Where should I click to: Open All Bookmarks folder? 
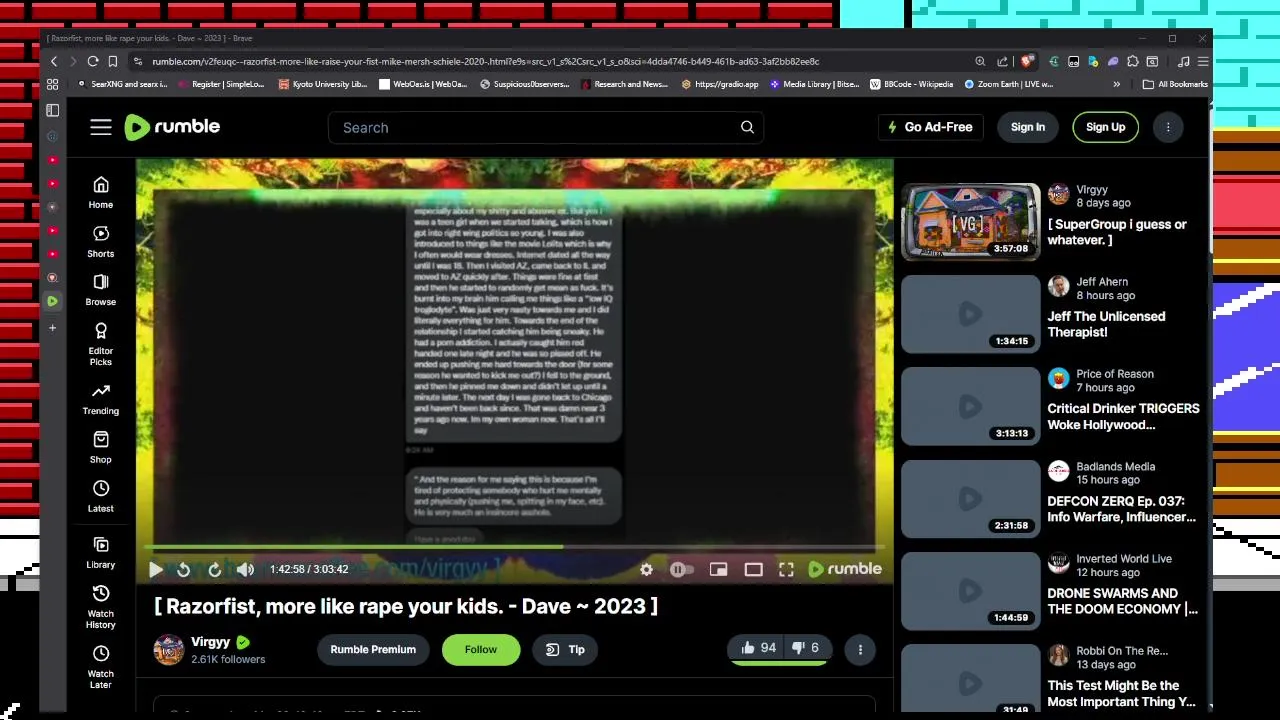pyautogui.click(x=1175, y=84)
